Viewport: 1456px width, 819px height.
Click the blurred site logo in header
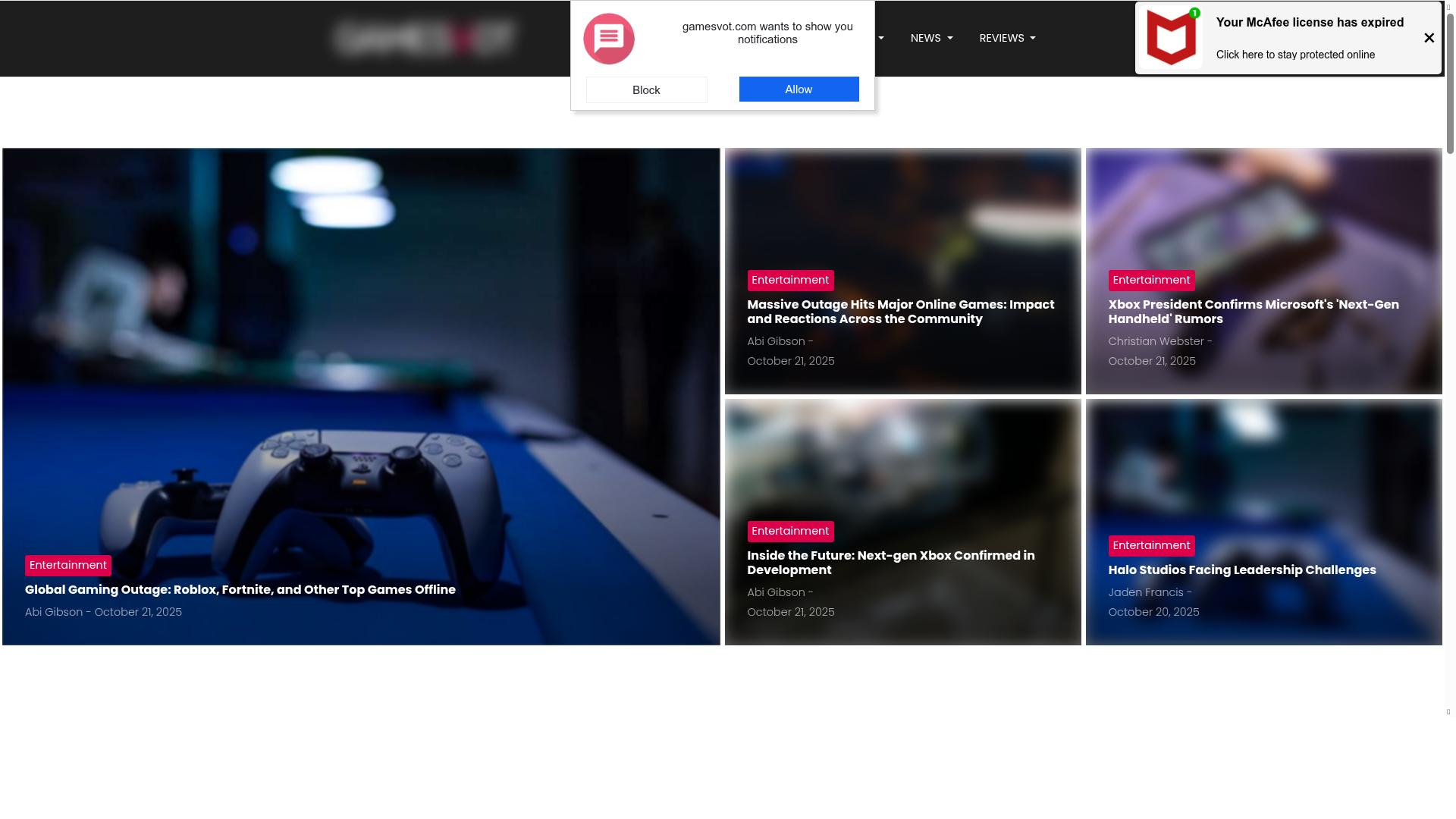pos(425,38)
